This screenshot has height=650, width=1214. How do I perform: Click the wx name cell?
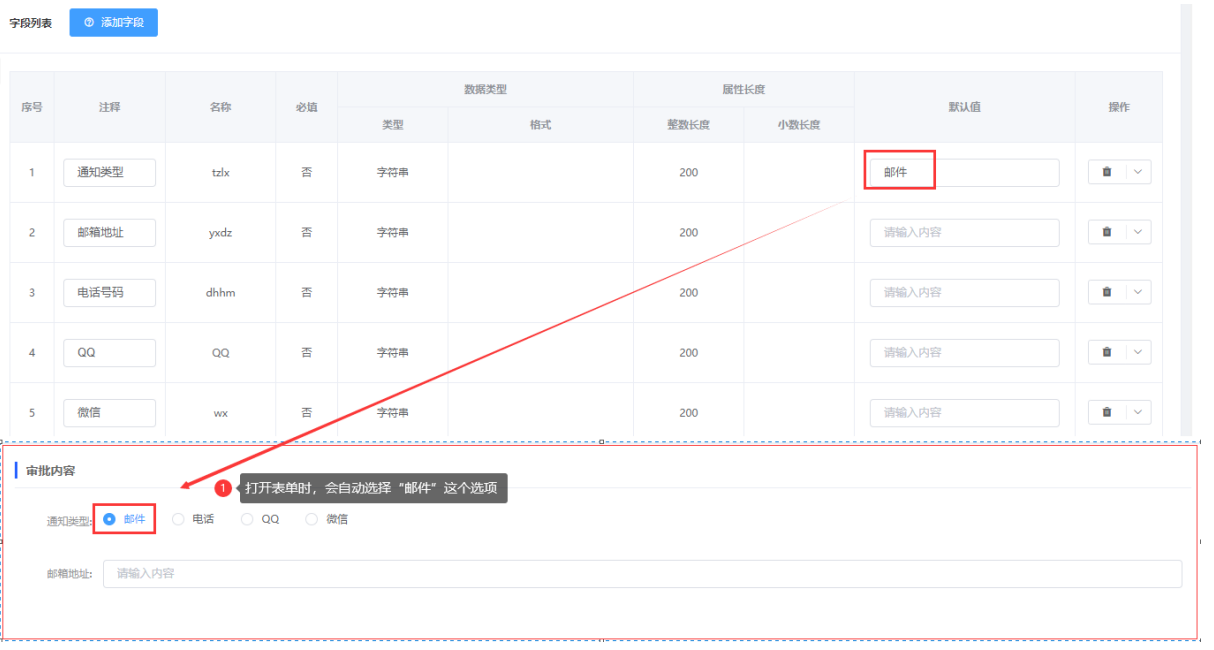(x=220, y=412)
